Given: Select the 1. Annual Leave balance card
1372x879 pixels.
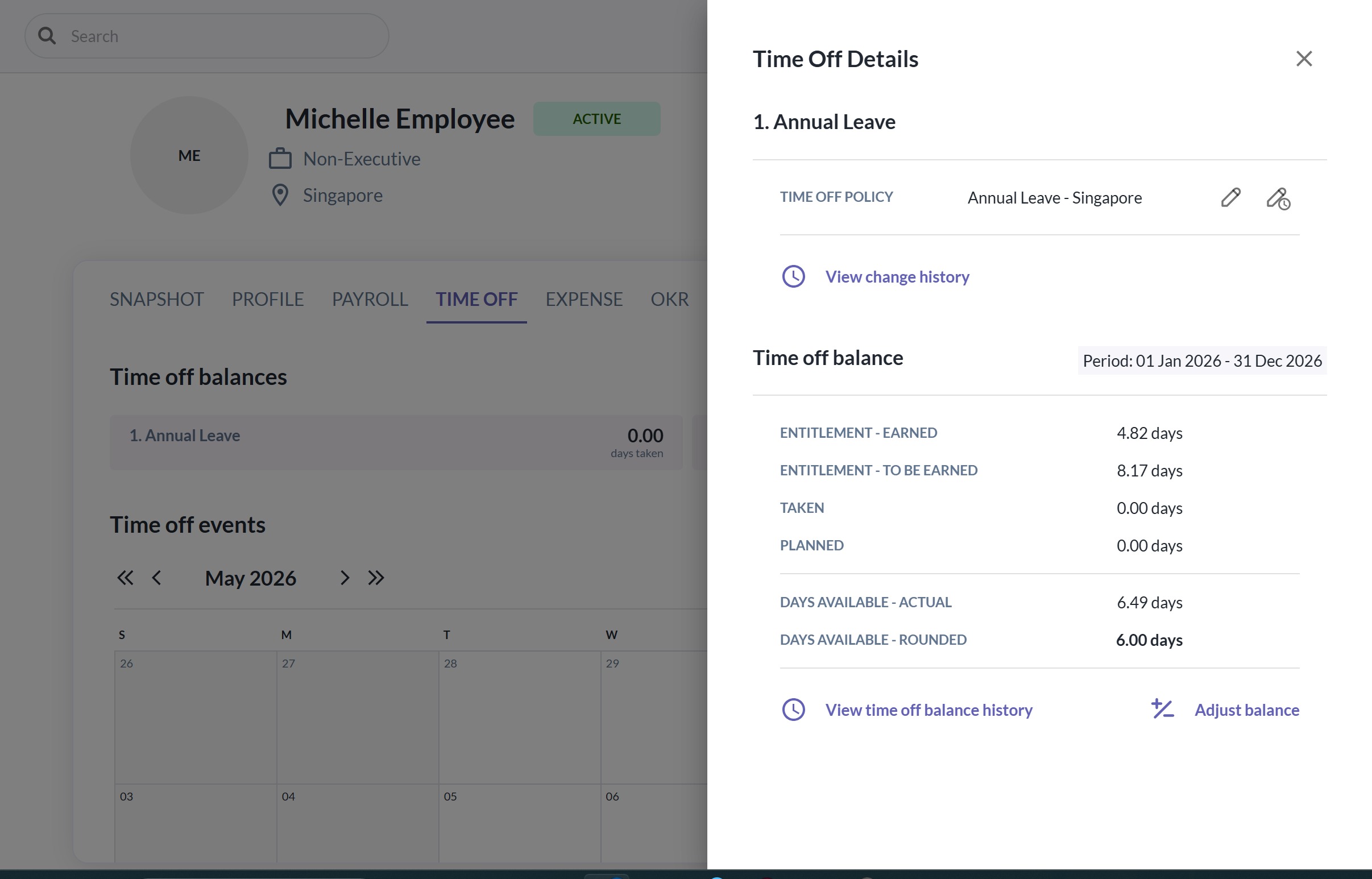Looking at the screenshot, I should tap(396, 442).
